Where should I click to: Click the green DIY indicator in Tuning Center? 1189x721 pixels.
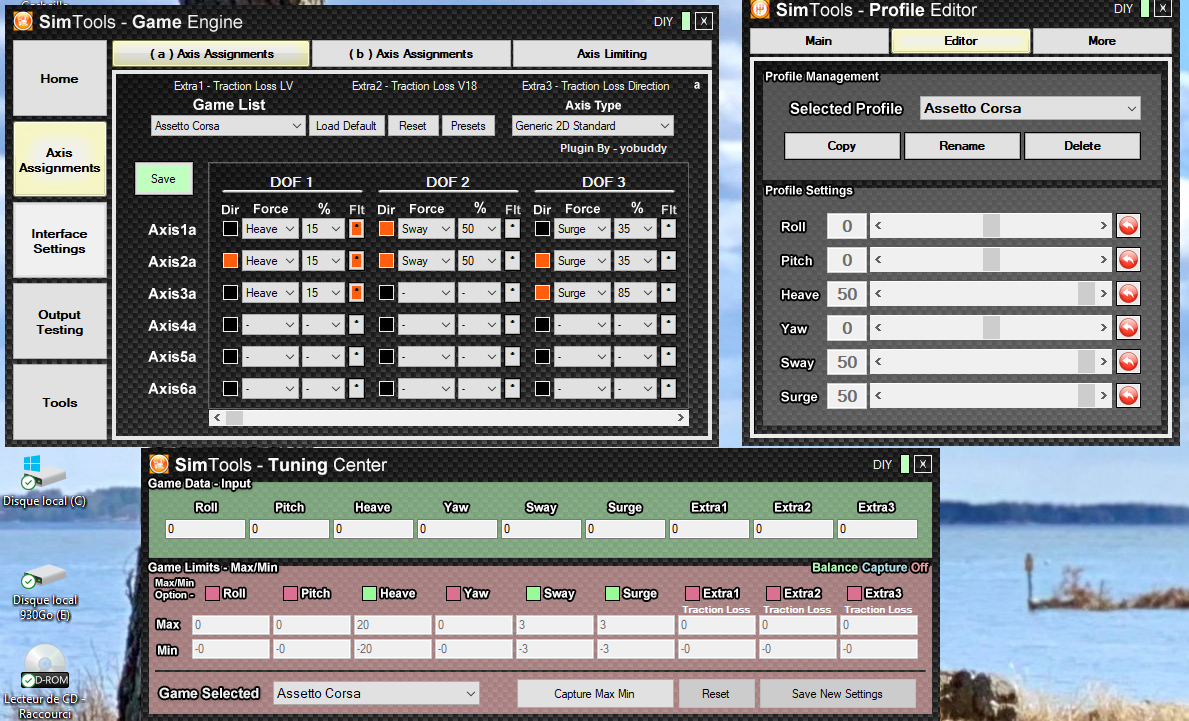(905, 464)
